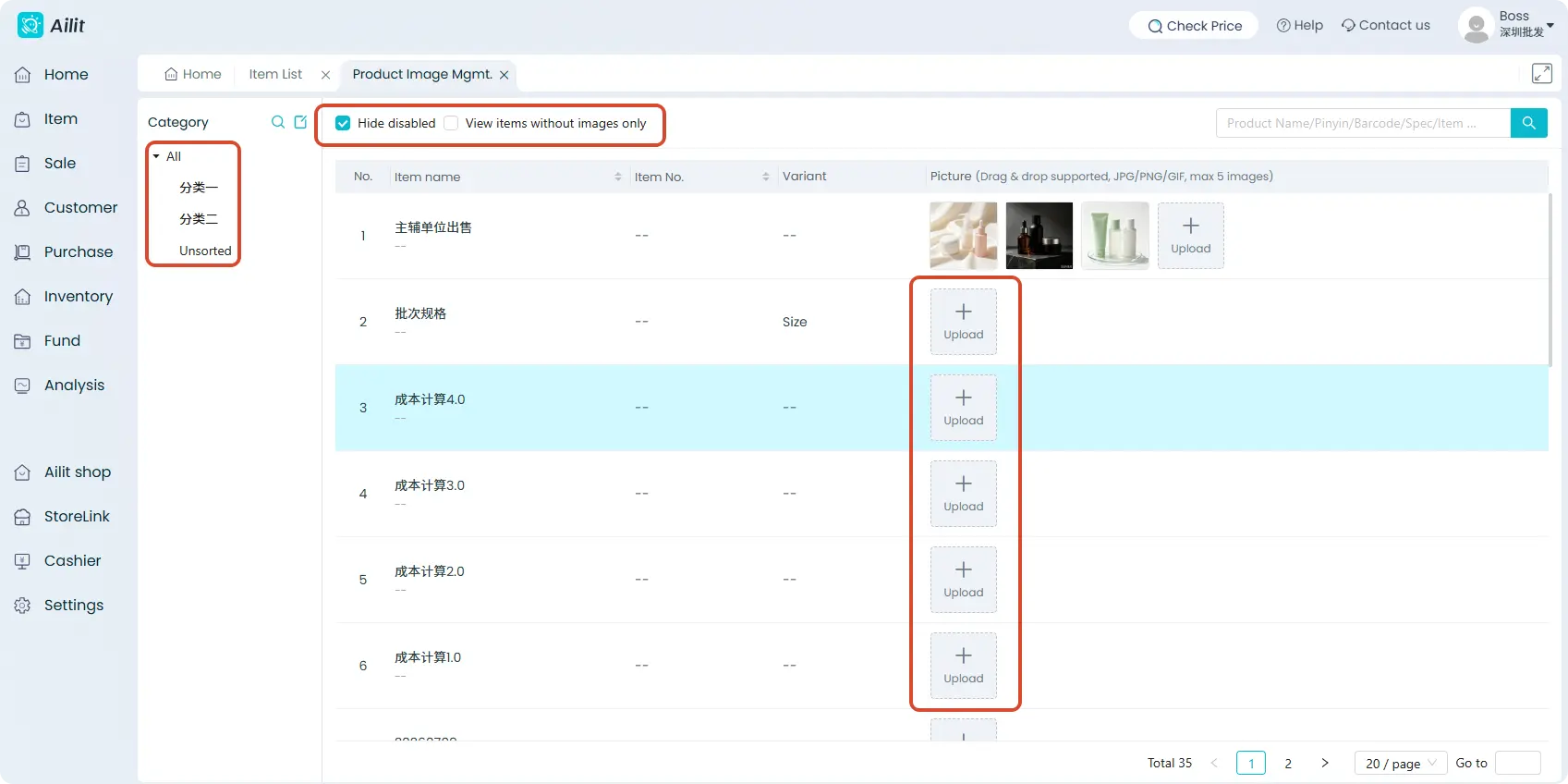The height and width of the screenshot is (784, 1568).
Task: Click the fullscreen expand icon
Action: tap(1541, 73)
